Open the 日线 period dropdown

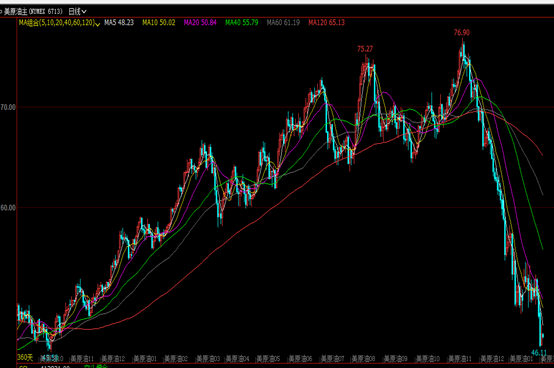point(77,12)
